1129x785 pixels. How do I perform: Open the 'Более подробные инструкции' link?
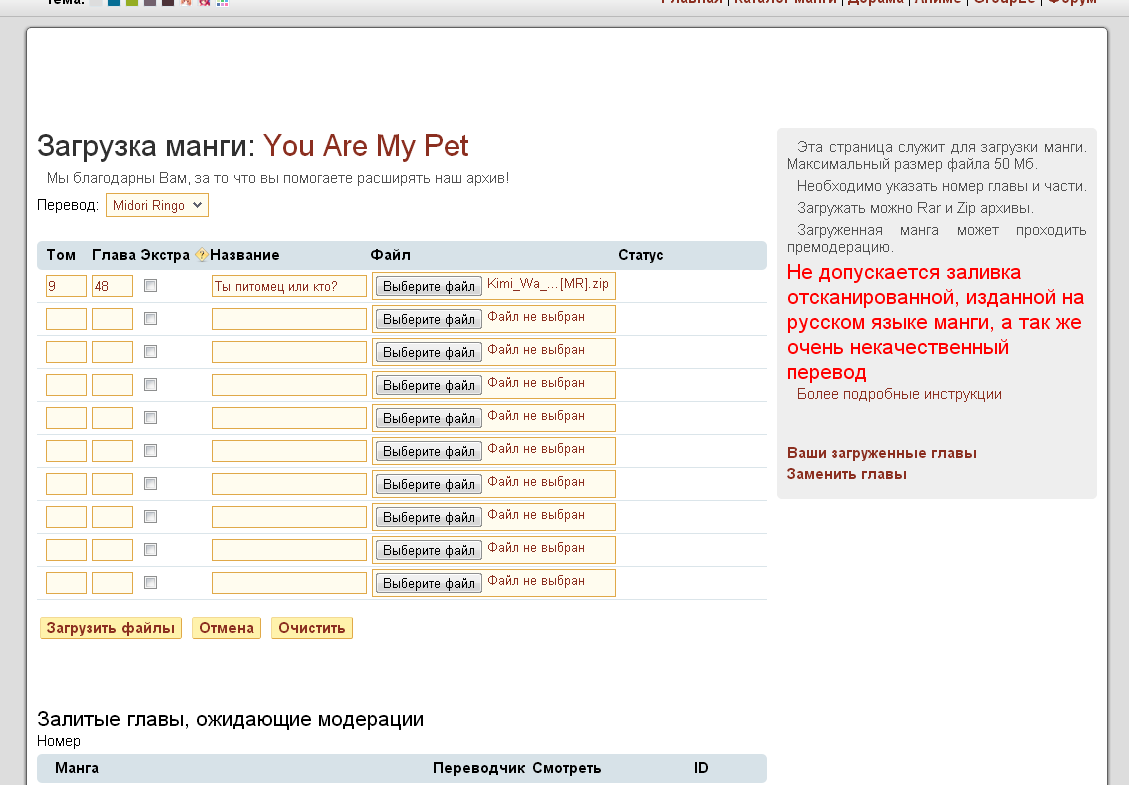899,394
